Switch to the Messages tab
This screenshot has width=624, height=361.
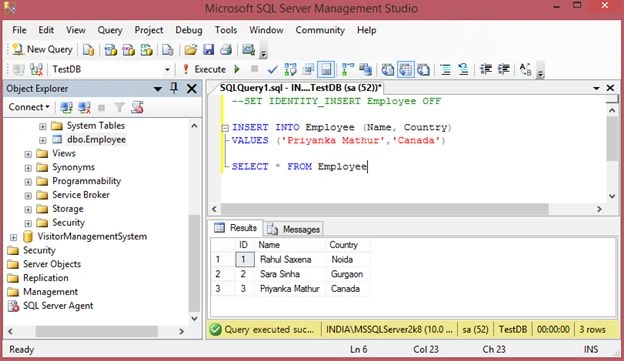pyautogui.click(x=294, y=229)
